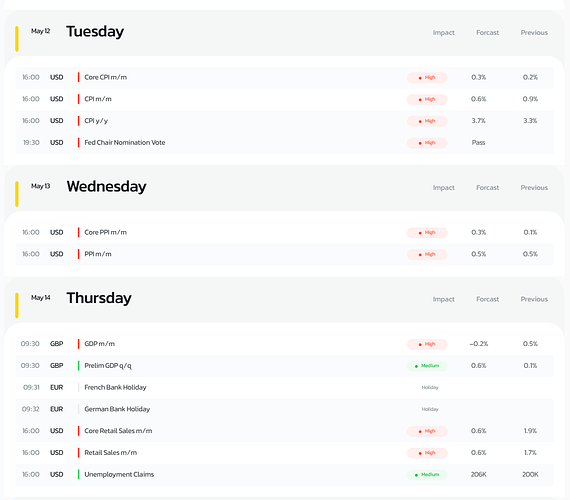Open the PPI m/m event row
570x500 pixels.
click(x=284, y=254)
